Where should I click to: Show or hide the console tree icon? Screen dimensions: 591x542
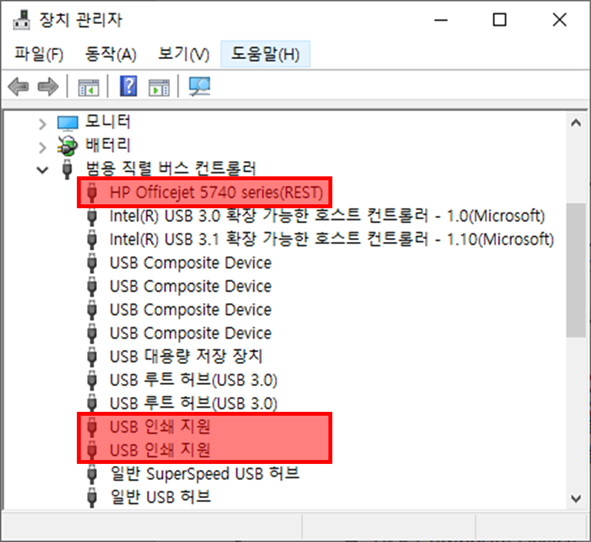89,87
